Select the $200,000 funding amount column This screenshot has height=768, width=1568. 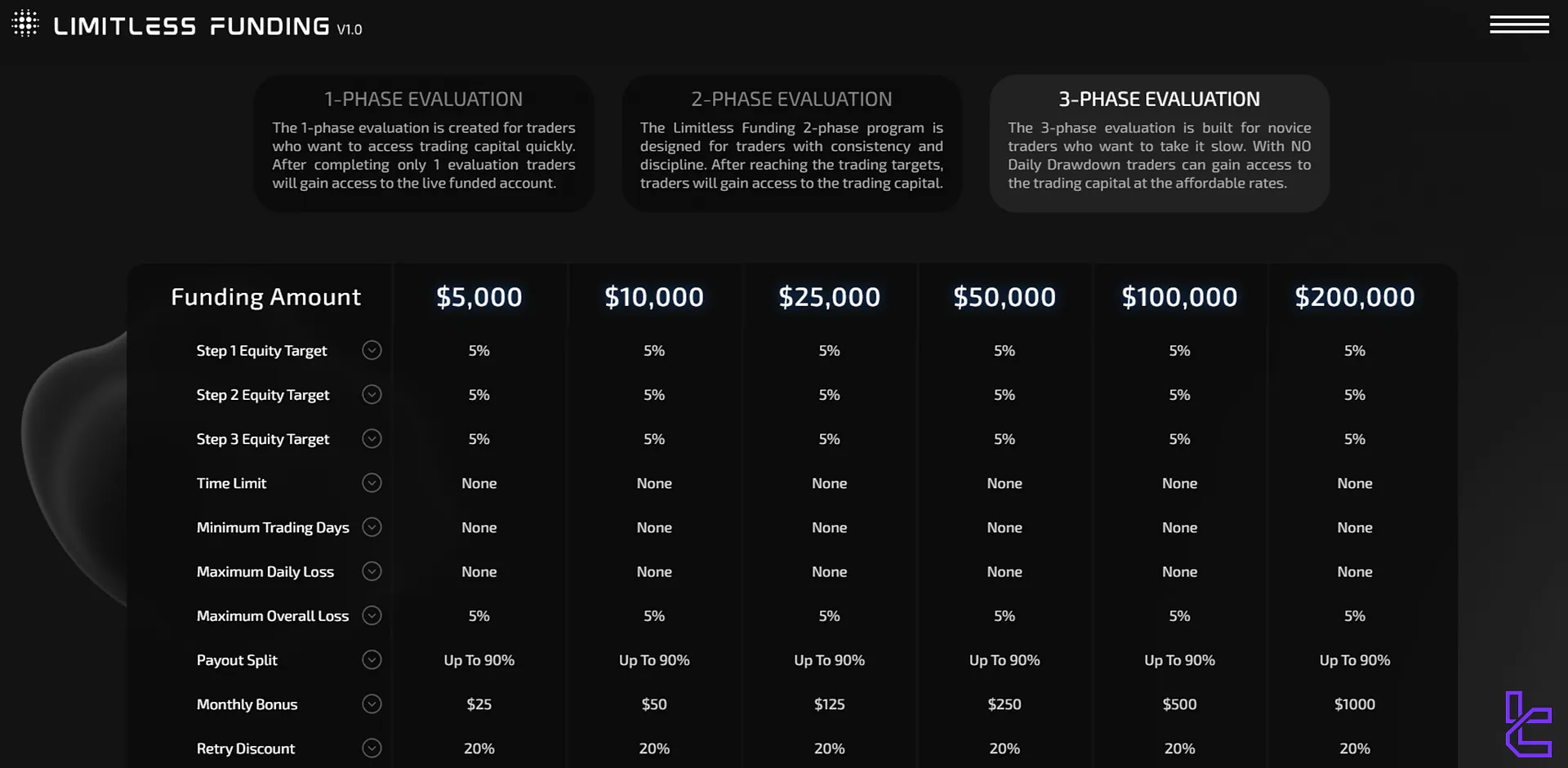point(1355,297)
